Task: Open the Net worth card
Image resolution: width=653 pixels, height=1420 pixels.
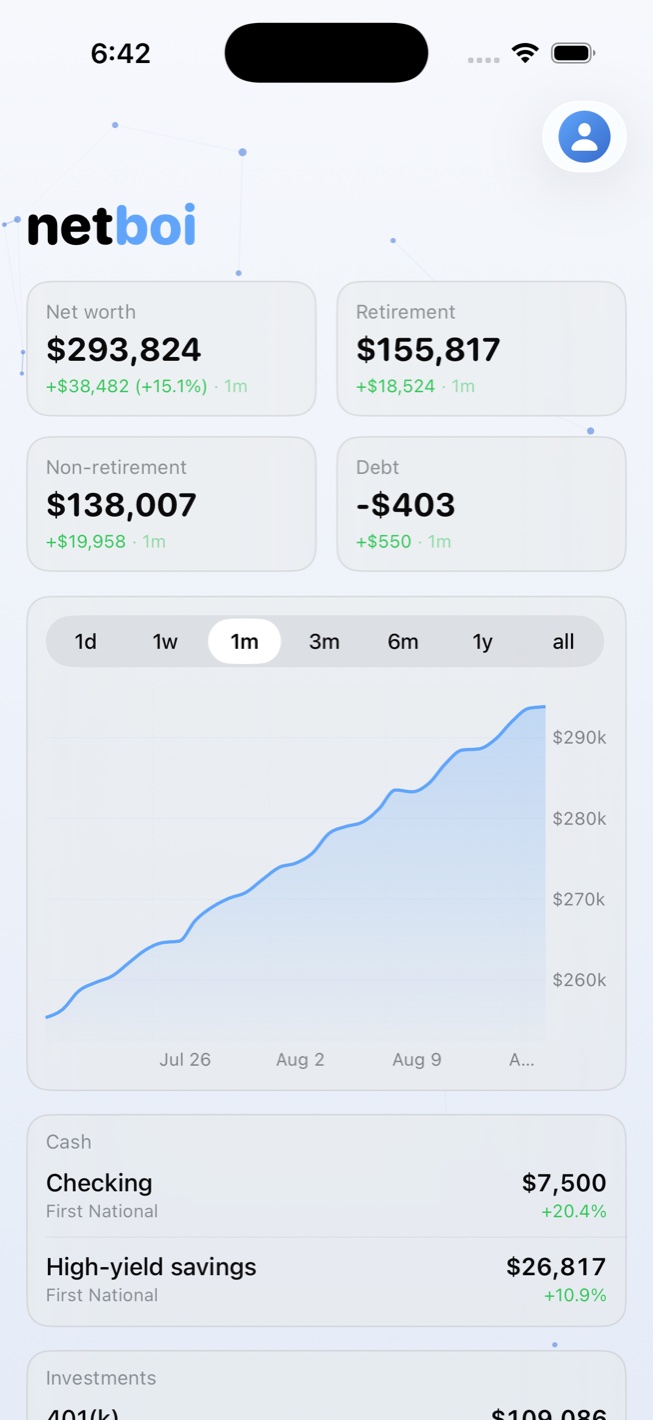Action: click(171, 348)
